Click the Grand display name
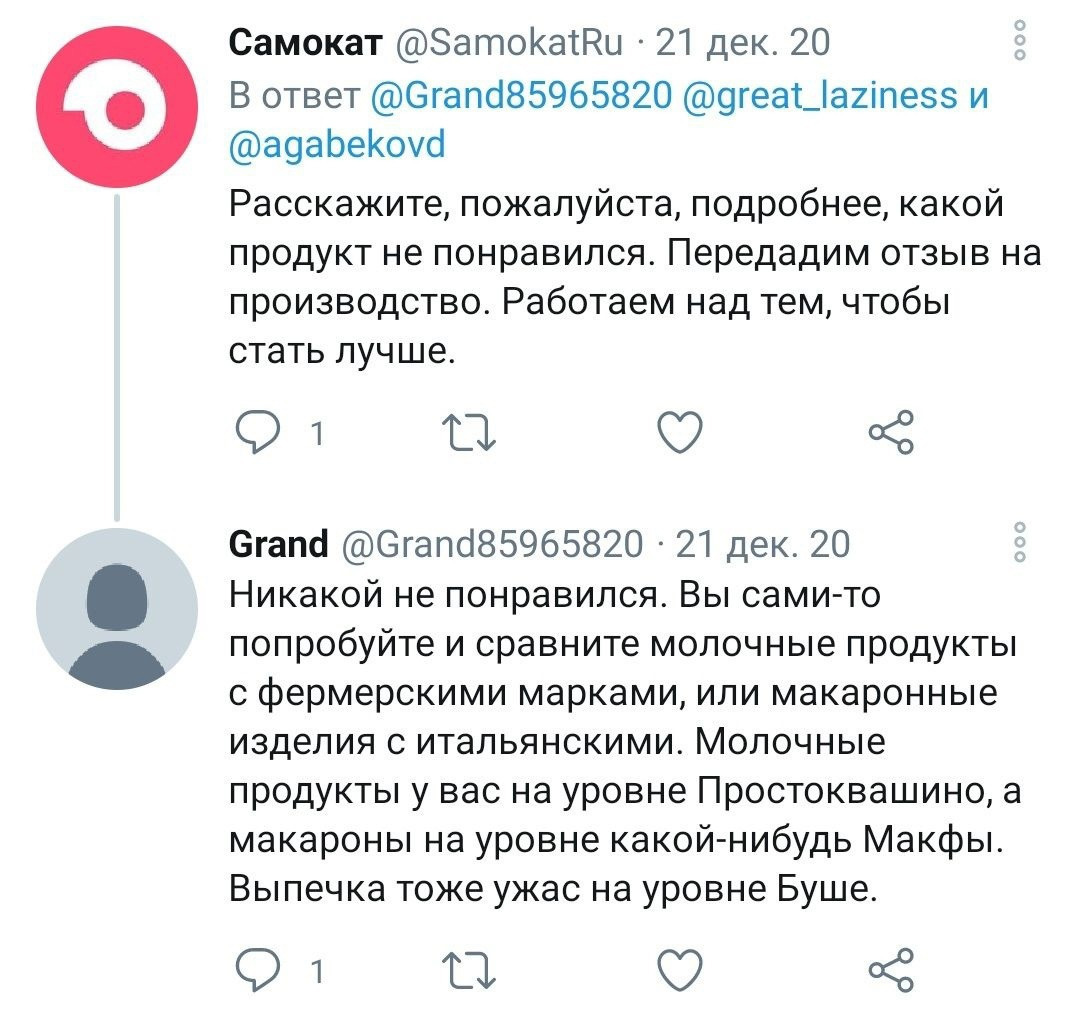The image size is (1080, 1013). click(x=278, y=544)
